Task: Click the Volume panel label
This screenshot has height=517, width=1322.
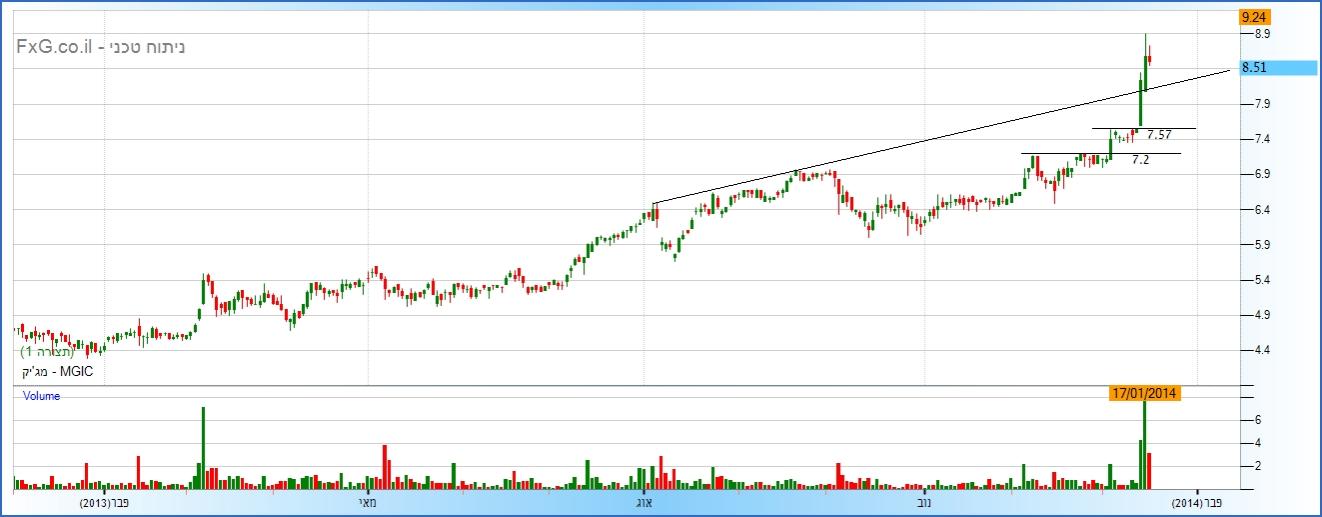Action: point(42,396)
